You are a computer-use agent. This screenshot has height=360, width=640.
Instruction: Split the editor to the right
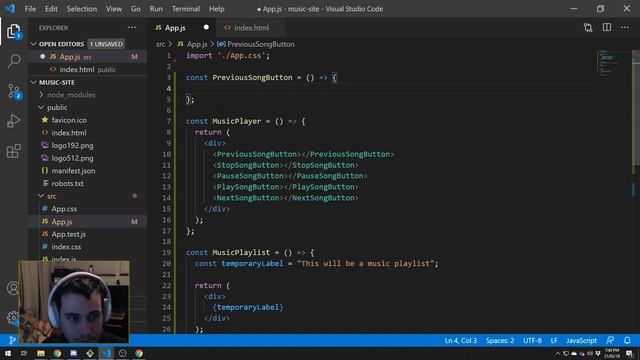(x=607, y=27)
